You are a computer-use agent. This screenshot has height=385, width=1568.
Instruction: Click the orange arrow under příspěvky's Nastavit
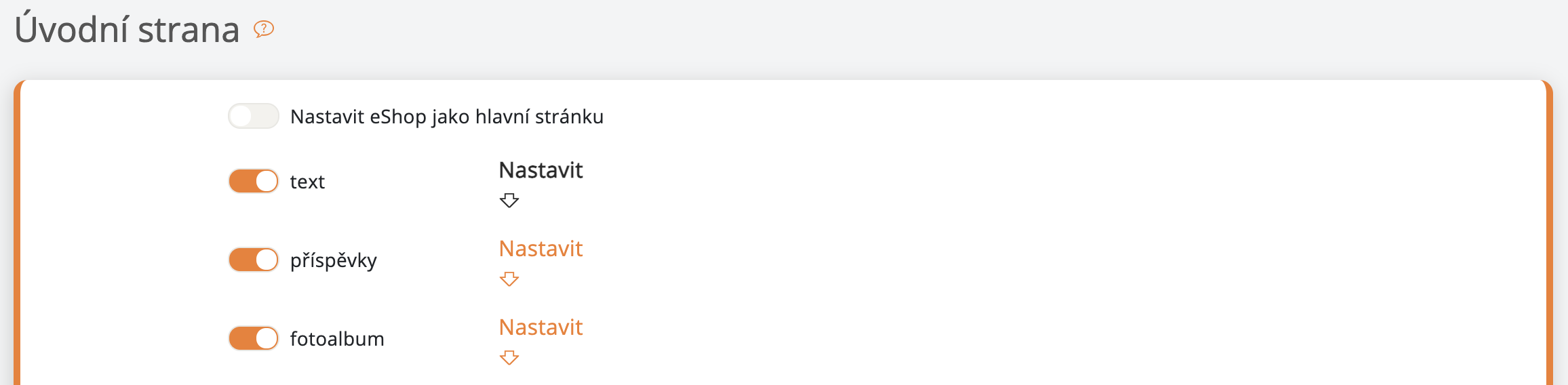509,279
